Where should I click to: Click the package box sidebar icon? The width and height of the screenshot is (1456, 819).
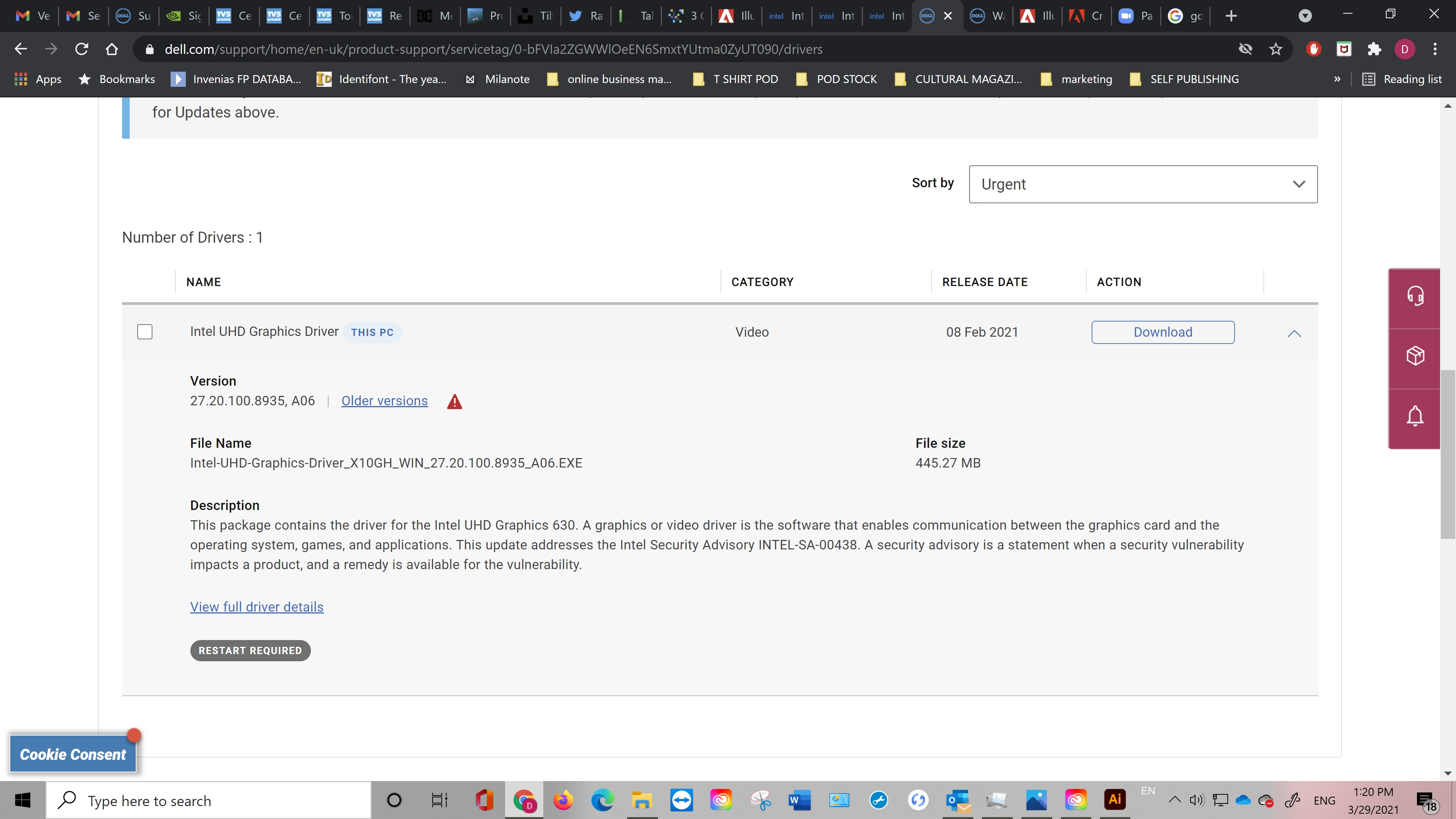pyautogui.click(x=1415, y=356)
